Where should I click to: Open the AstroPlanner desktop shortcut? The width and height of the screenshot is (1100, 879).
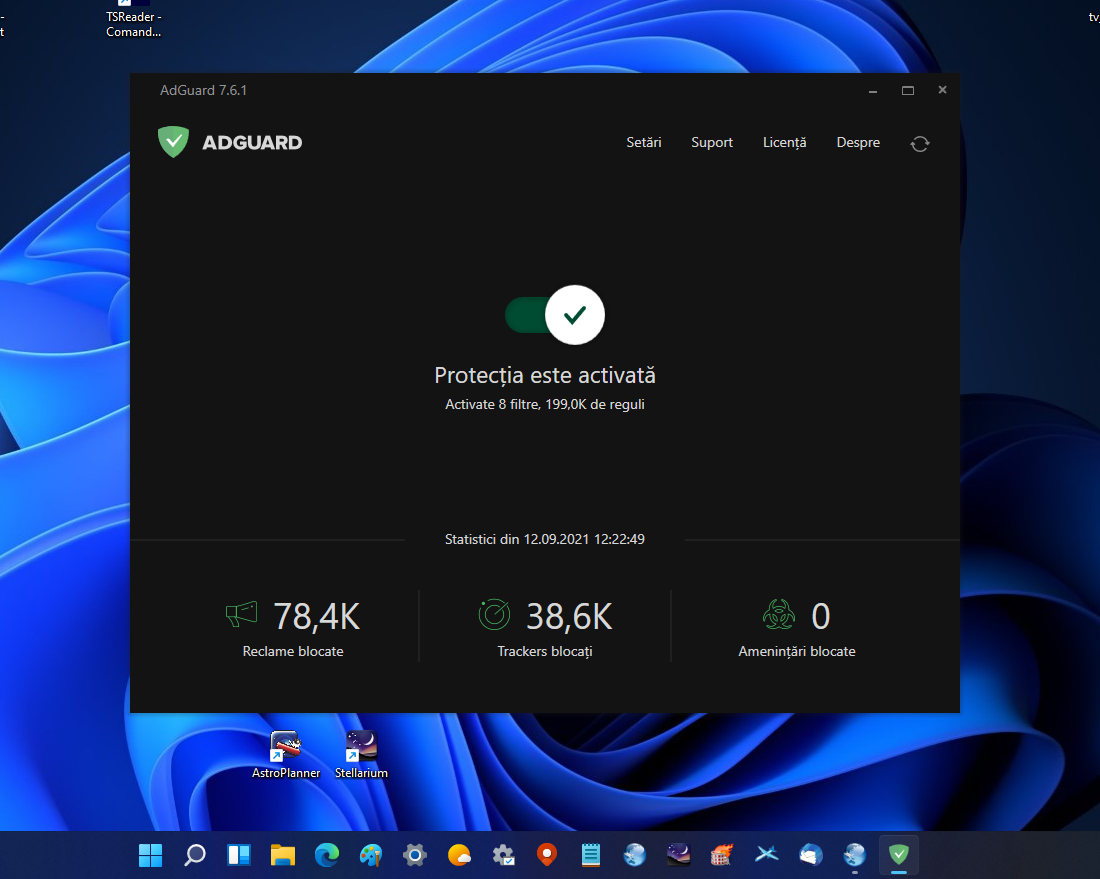point(286,754)
